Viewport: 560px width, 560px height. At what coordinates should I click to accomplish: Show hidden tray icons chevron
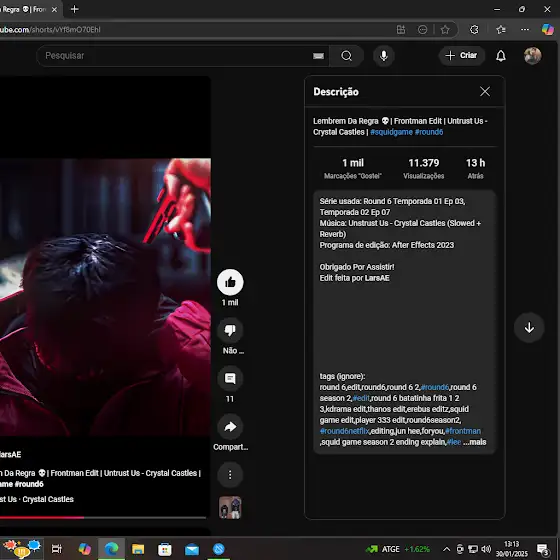tap(446, 549)
